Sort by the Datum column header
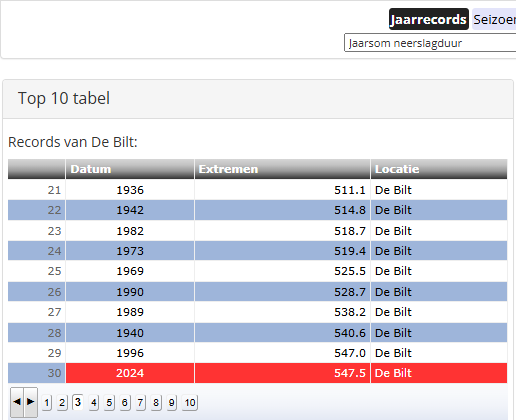This screenshot has height=420, width=516. [130, 169]
